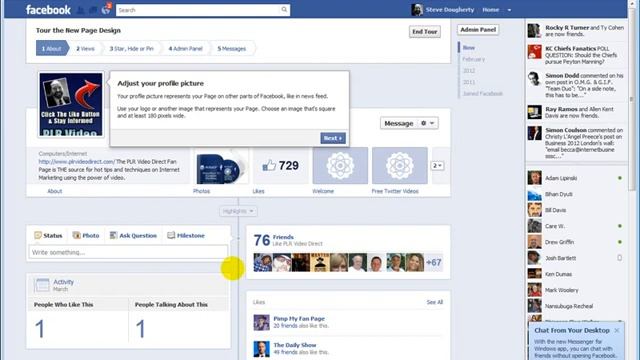Jump to February on timeline
The image size is (640, 360).
[x=473, y=59]
